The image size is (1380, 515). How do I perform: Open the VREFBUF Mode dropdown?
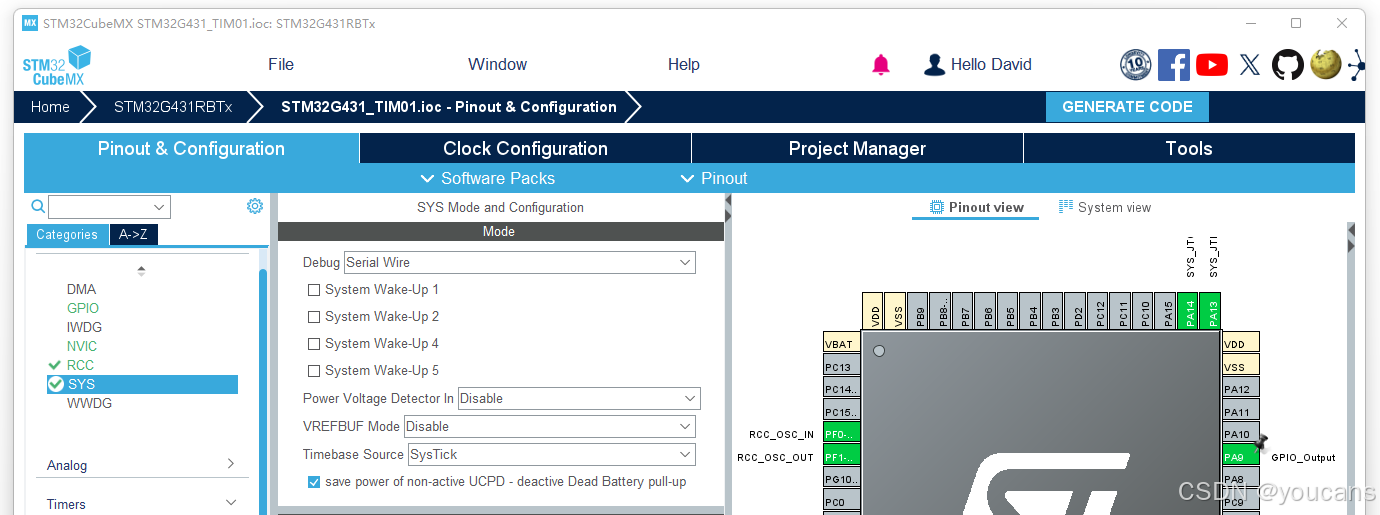[550, 426]
